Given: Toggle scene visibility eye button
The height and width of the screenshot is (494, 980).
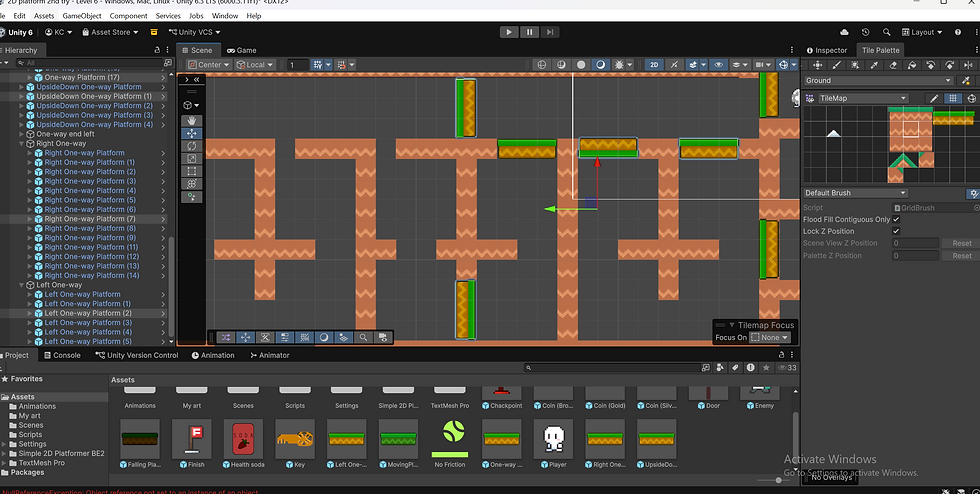Looking at the screenshot, I should coord(719,64).
